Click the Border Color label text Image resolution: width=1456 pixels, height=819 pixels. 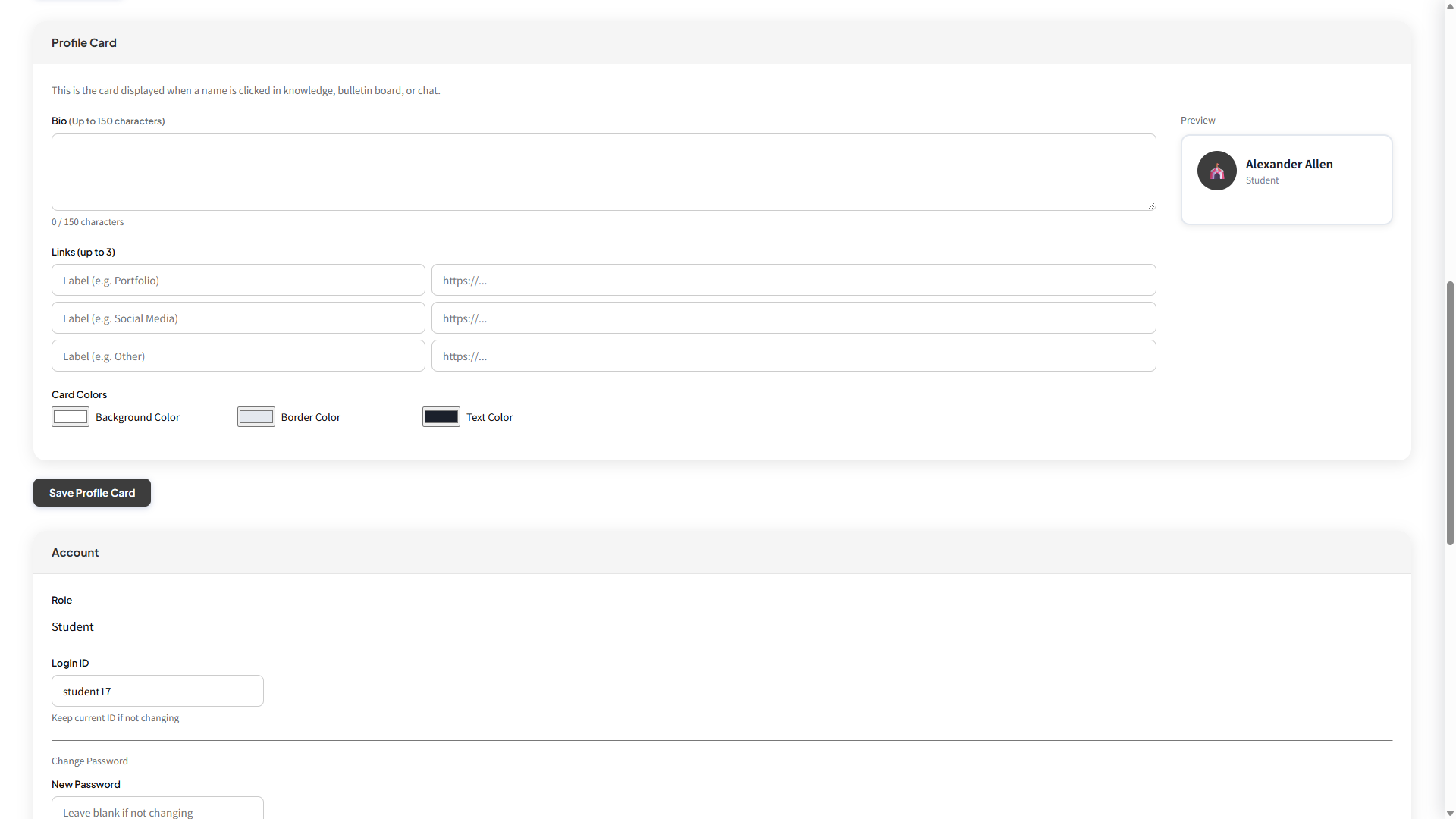coord(311,418)
